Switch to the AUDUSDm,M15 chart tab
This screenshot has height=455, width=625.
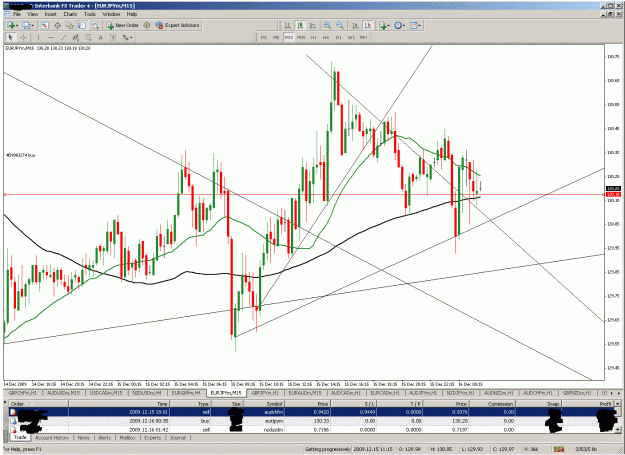63,393
